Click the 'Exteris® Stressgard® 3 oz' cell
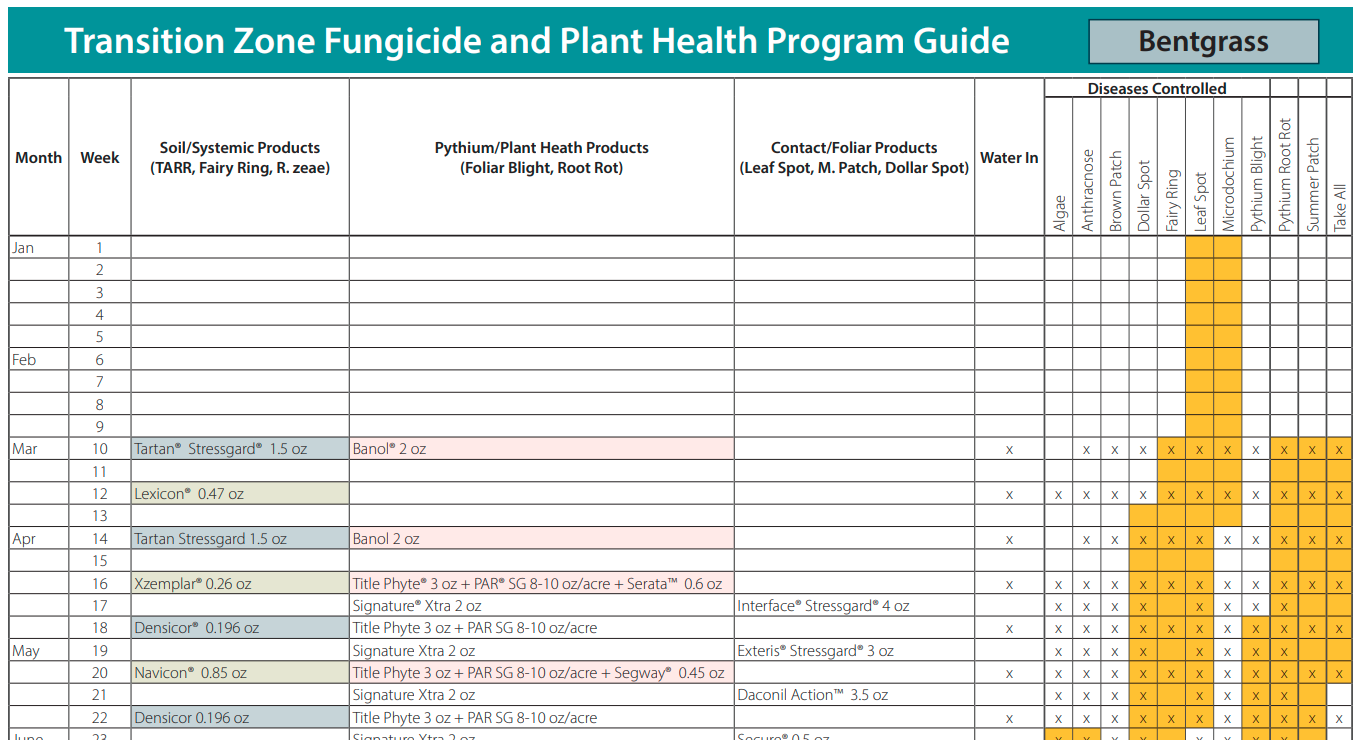Image resolution: width=1366 pixels, height=740 pixels. coord(854,651)
